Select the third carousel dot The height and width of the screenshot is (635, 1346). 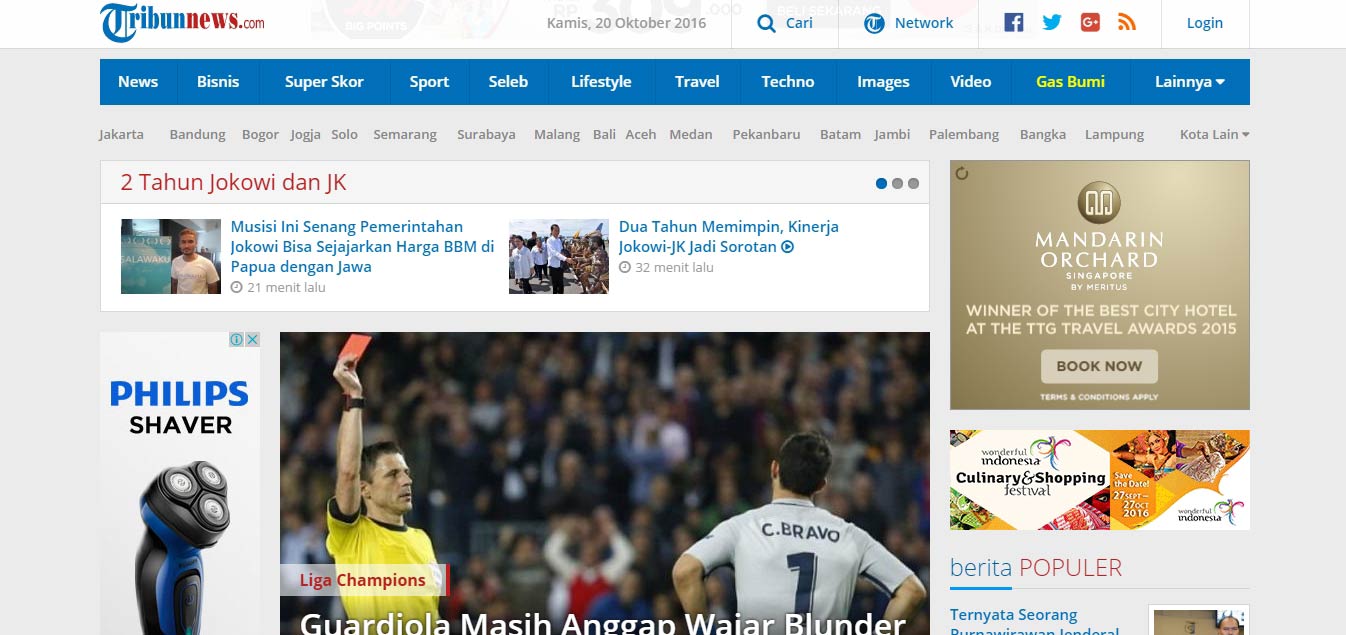point(913,183)
